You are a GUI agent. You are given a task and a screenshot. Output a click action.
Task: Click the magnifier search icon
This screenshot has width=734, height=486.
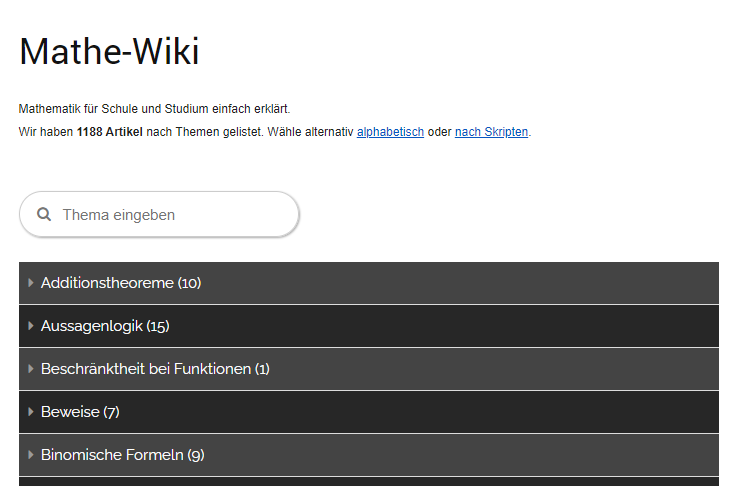coord(44,214)
